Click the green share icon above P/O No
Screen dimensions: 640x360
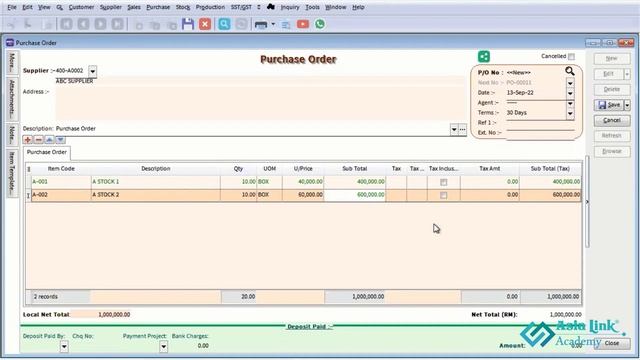(484, 57)
